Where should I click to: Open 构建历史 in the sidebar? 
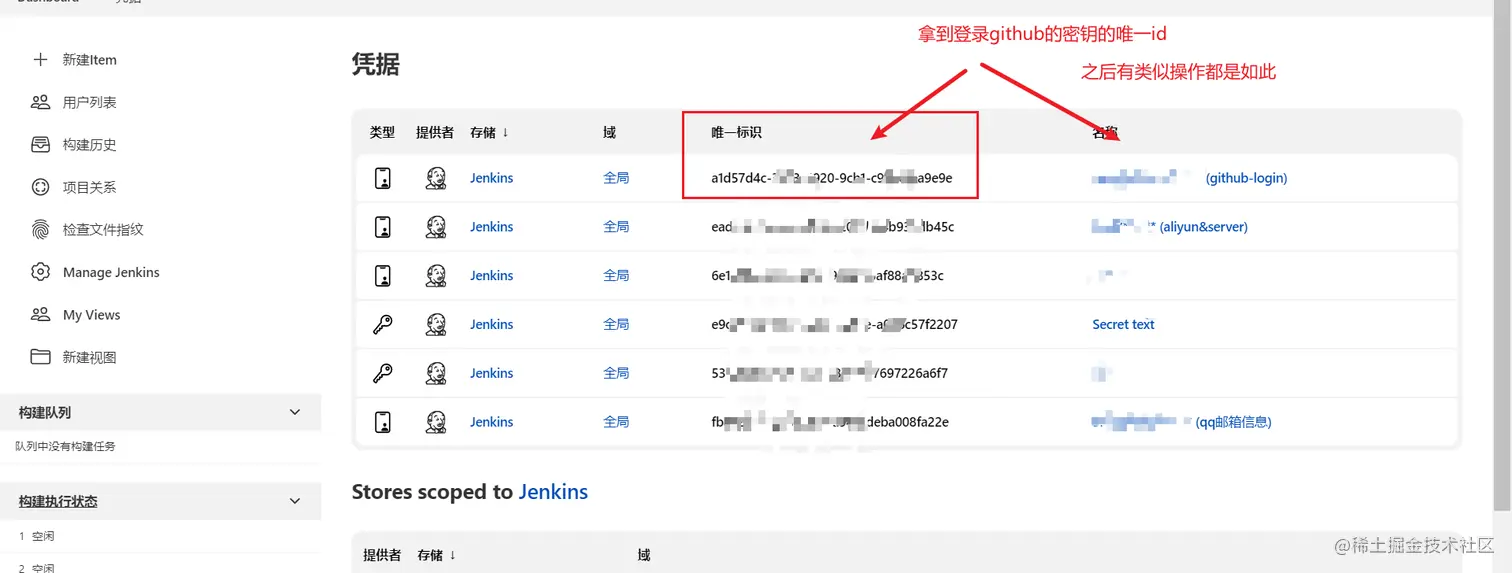pyautogui.click(x=90, y=145)
